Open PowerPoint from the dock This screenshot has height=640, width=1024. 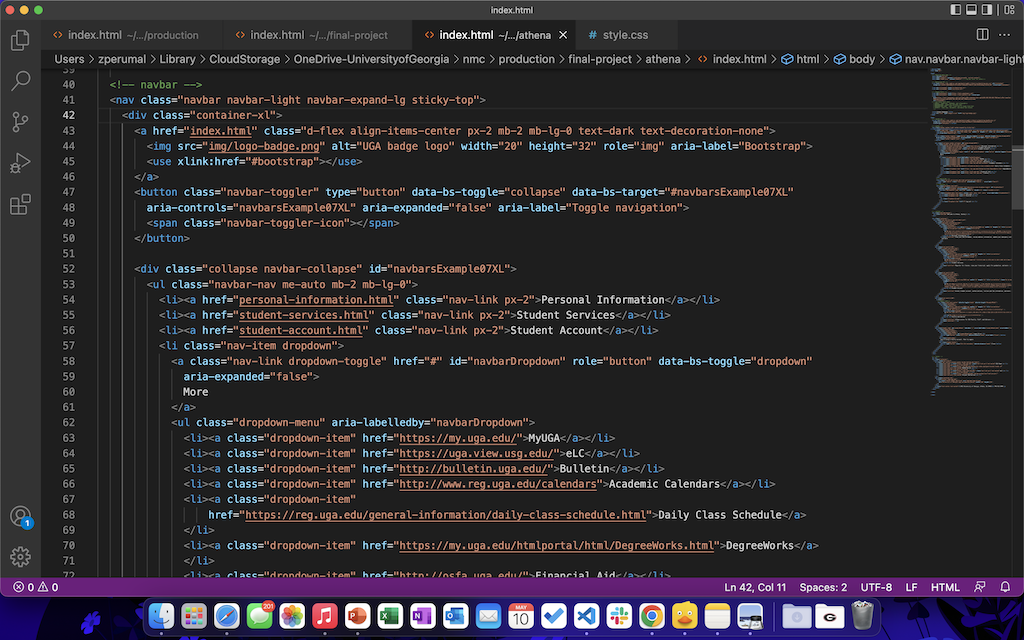coord(357,615)
